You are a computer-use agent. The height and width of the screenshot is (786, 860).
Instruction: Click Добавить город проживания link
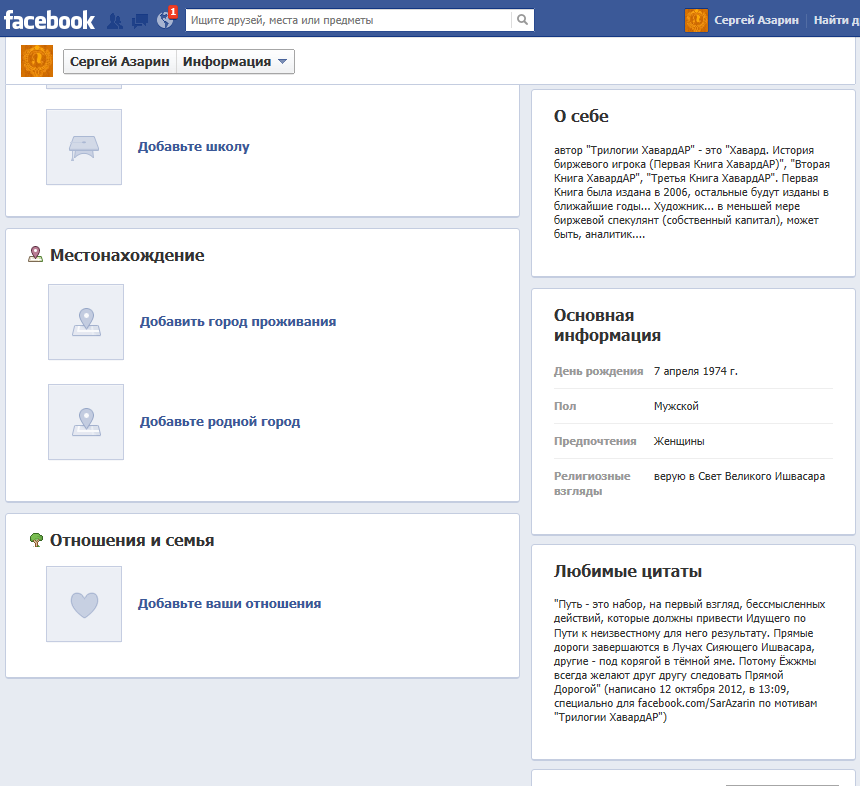[237, 321]
